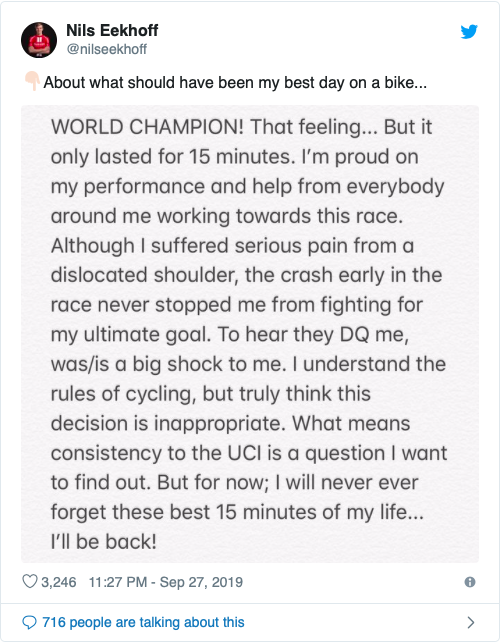This screenshot has width=503, height=642.
Task: Click the 'dislocated shoulder' line of the statement
Action: 246,275
